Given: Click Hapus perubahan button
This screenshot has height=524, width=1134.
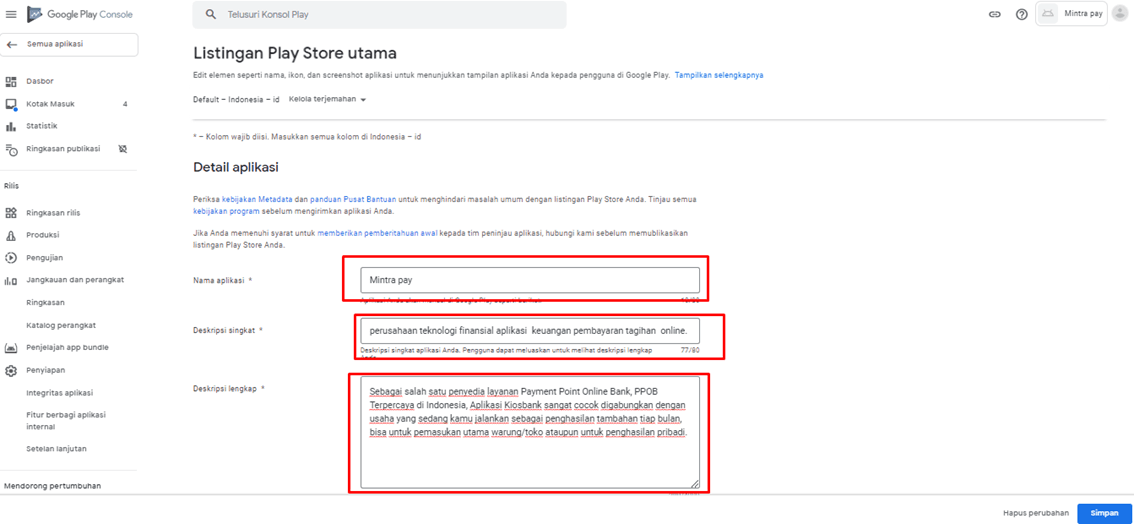Looking at the screenshot, I should click(x=1036, y=513).
